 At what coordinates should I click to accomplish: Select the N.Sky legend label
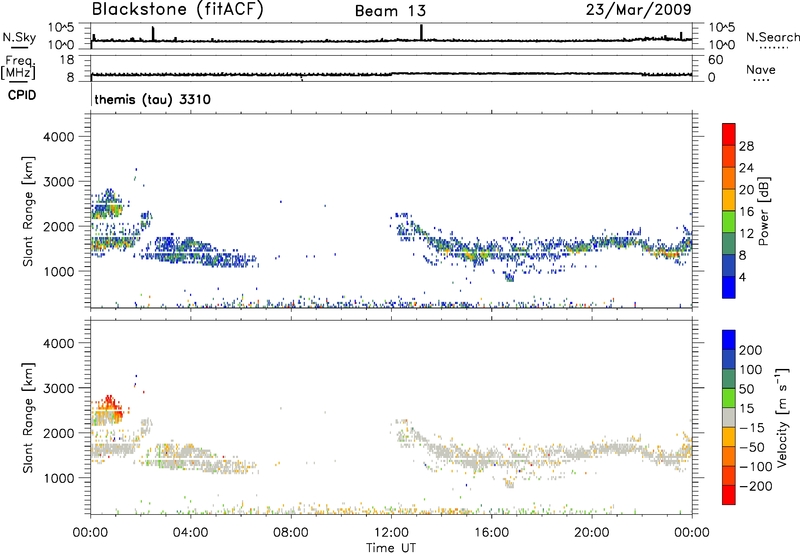19,37
